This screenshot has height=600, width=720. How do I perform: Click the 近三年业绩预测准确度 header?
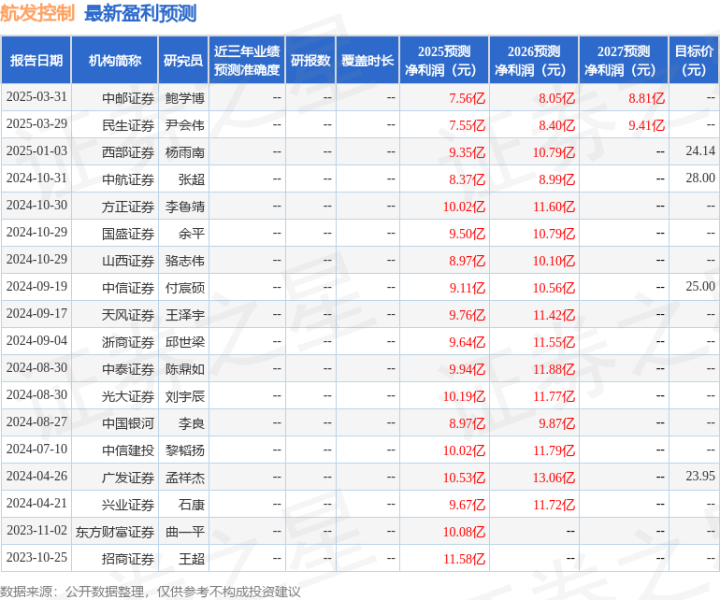point(247,60)
